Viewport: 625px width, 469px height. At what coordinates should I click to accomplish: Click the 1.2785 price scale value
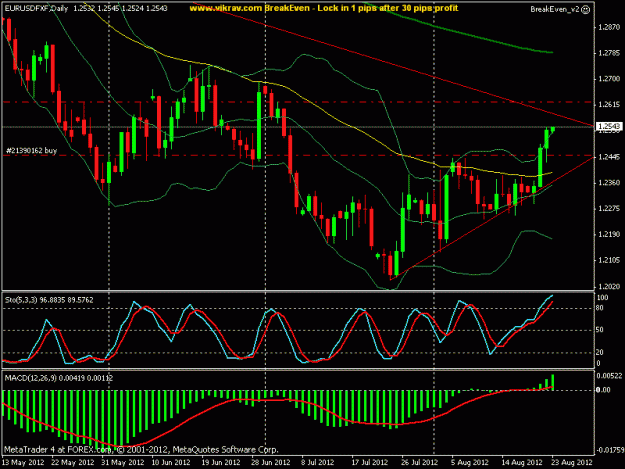coord(609,53)
